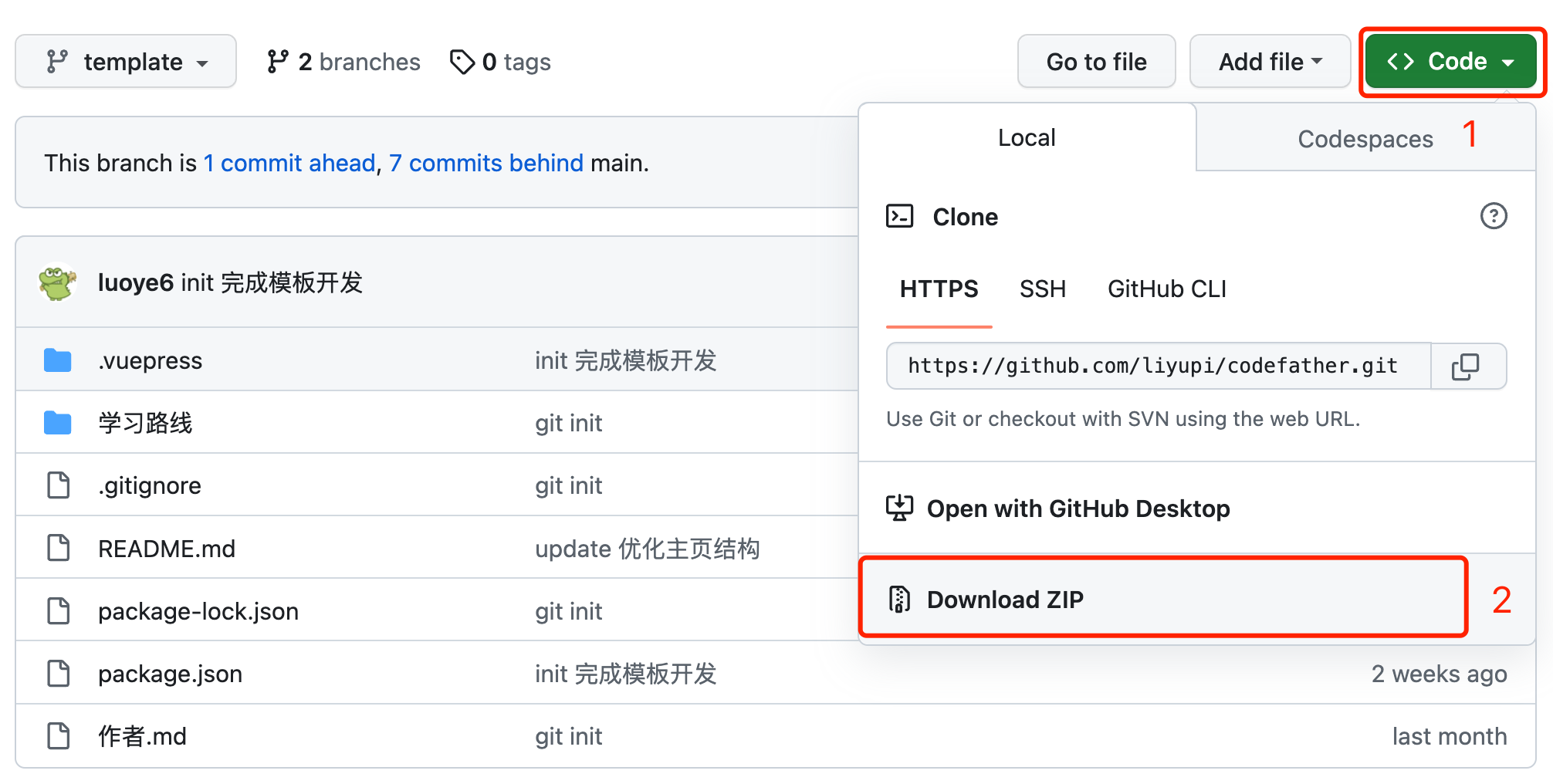
Task: Select the GitHub CLI clone tab
Action: tap(1166, 289)
